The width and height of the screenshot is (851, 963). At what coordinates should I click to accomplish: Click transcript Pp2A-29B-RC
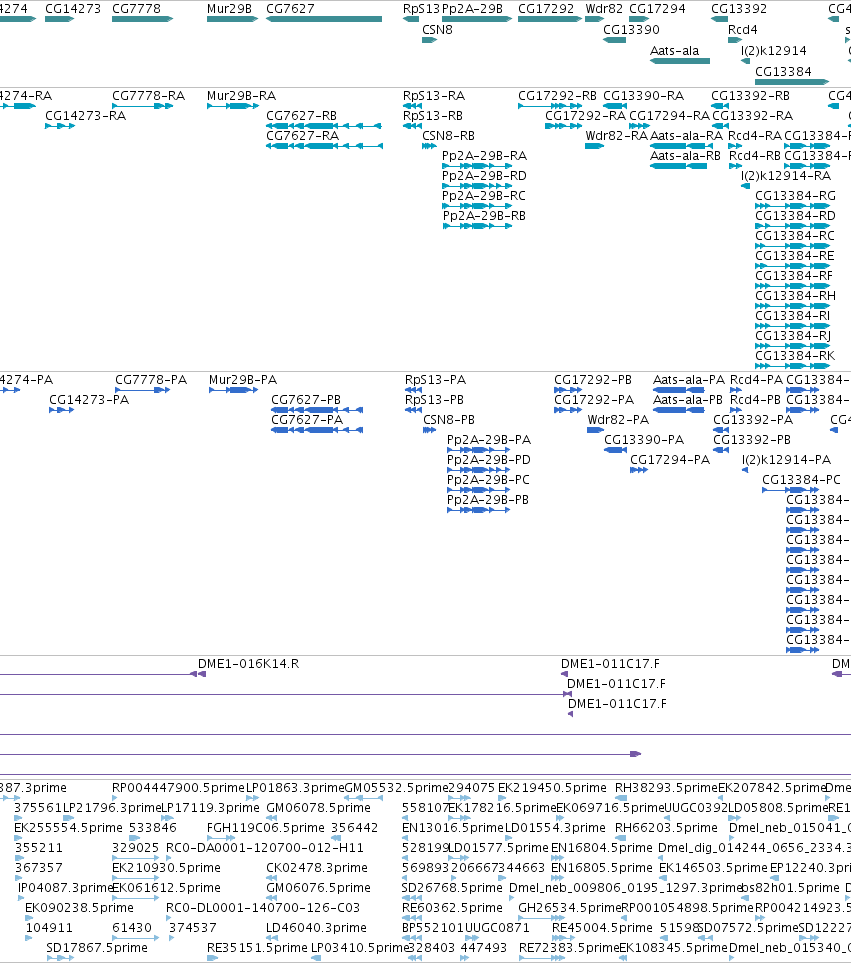click(x=484, y=195)
